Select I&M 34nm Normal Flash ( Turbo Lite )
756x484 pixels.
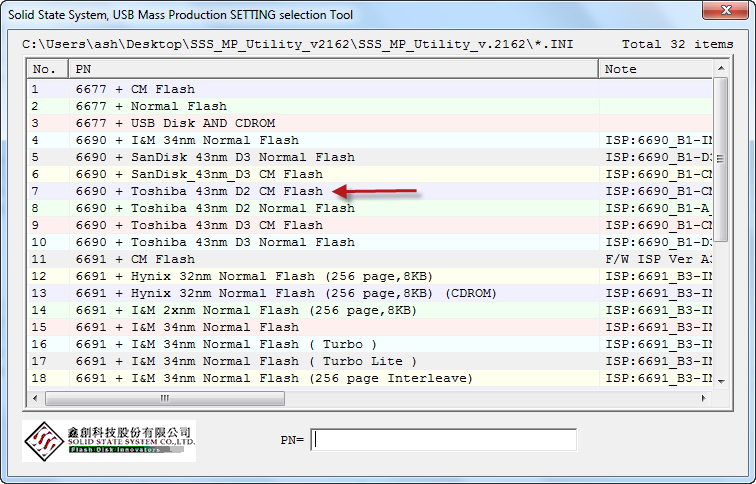click(370, 361)
